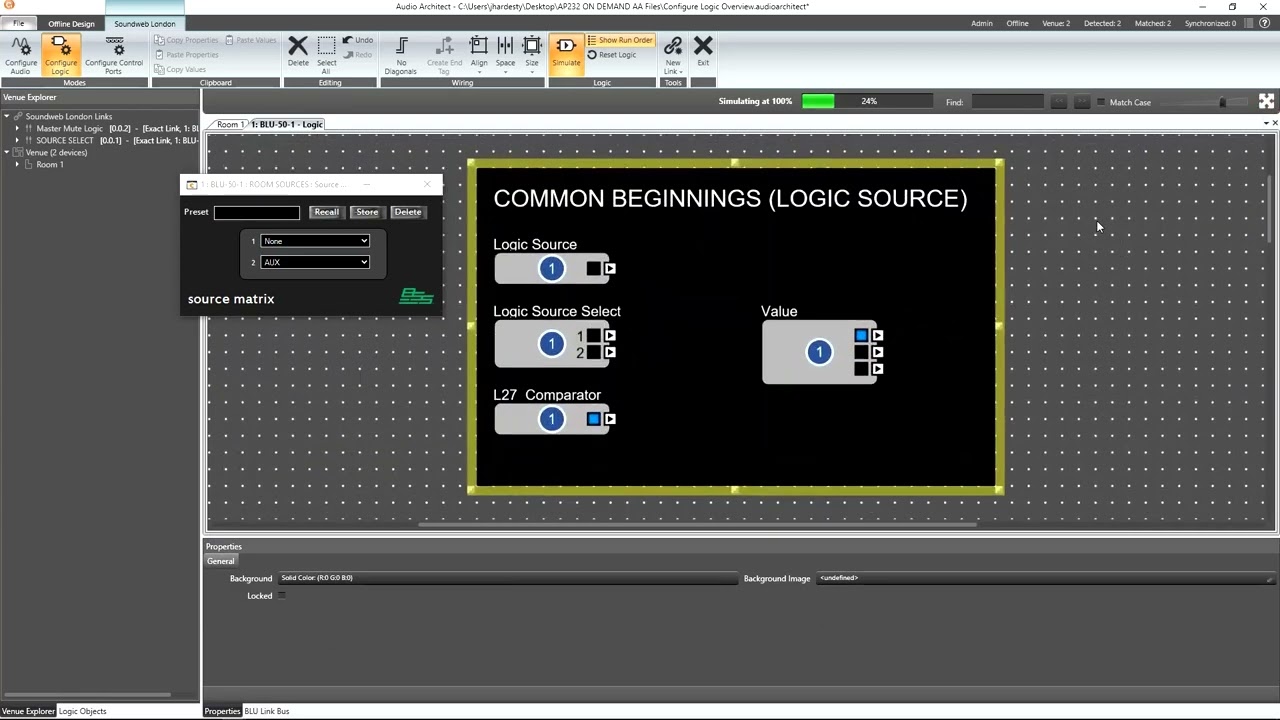Screen dimensions: 1280x720
Task: Toggle Show Run Order
Action: pos(620,40)
